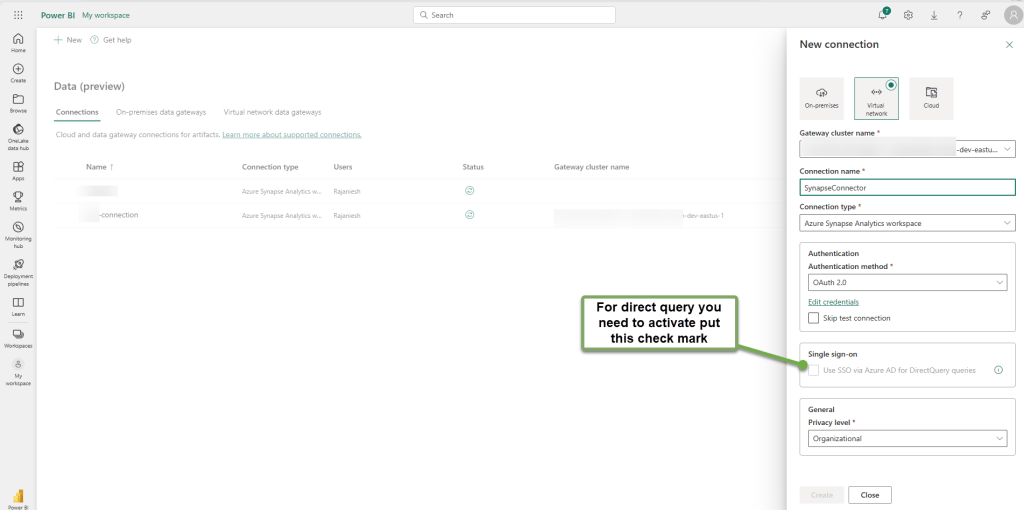Open OneLake data hub
Screen dimensions: 1024x510
click(x=18, y=137)
